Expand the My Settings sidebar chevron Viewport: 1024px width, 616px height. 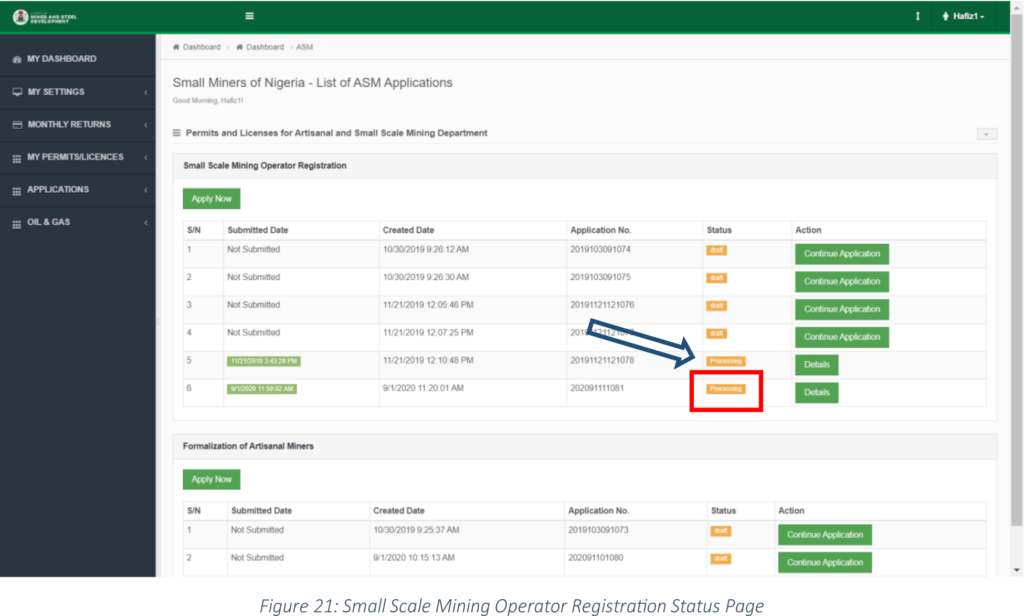tap(146, 93)
